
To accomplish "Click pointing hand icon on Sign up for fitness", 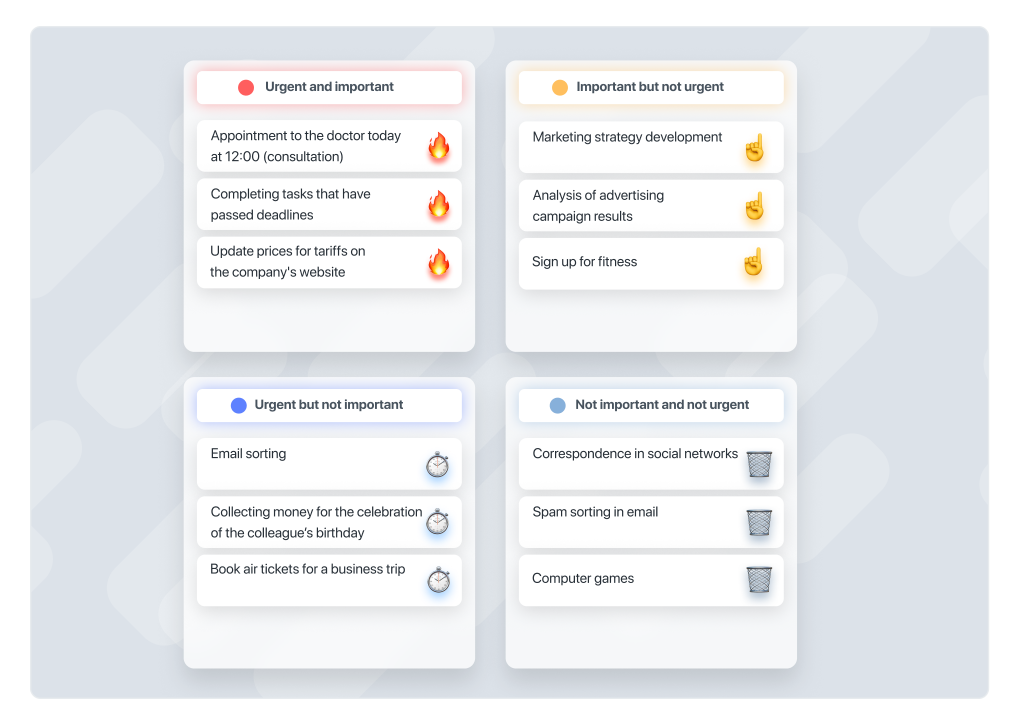I will pyautogui.click(x=754, y=262).
